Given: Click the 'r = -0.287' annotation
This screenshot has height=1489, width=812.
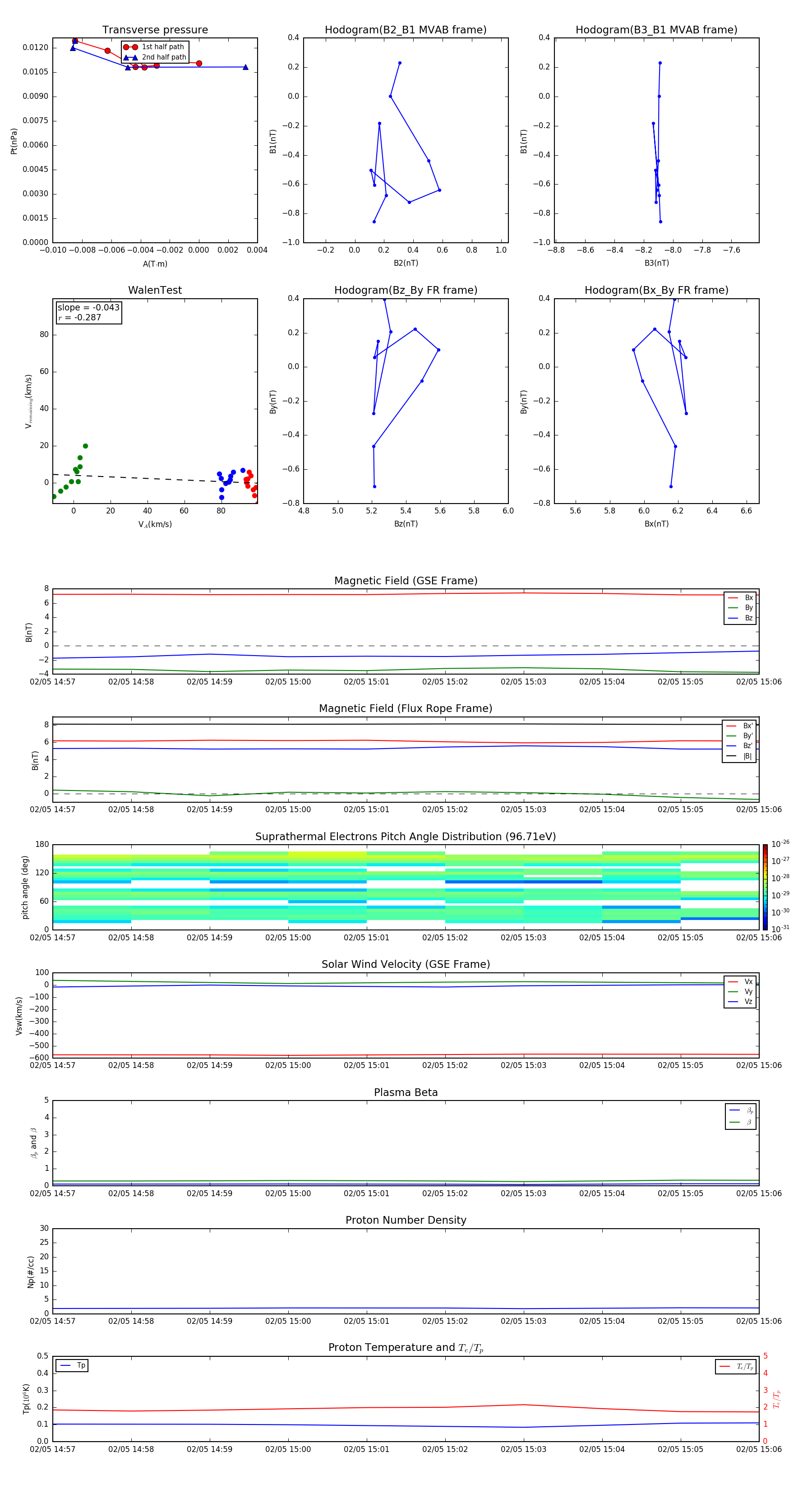Looking at the screenshot, I should (x=80, y=317).
